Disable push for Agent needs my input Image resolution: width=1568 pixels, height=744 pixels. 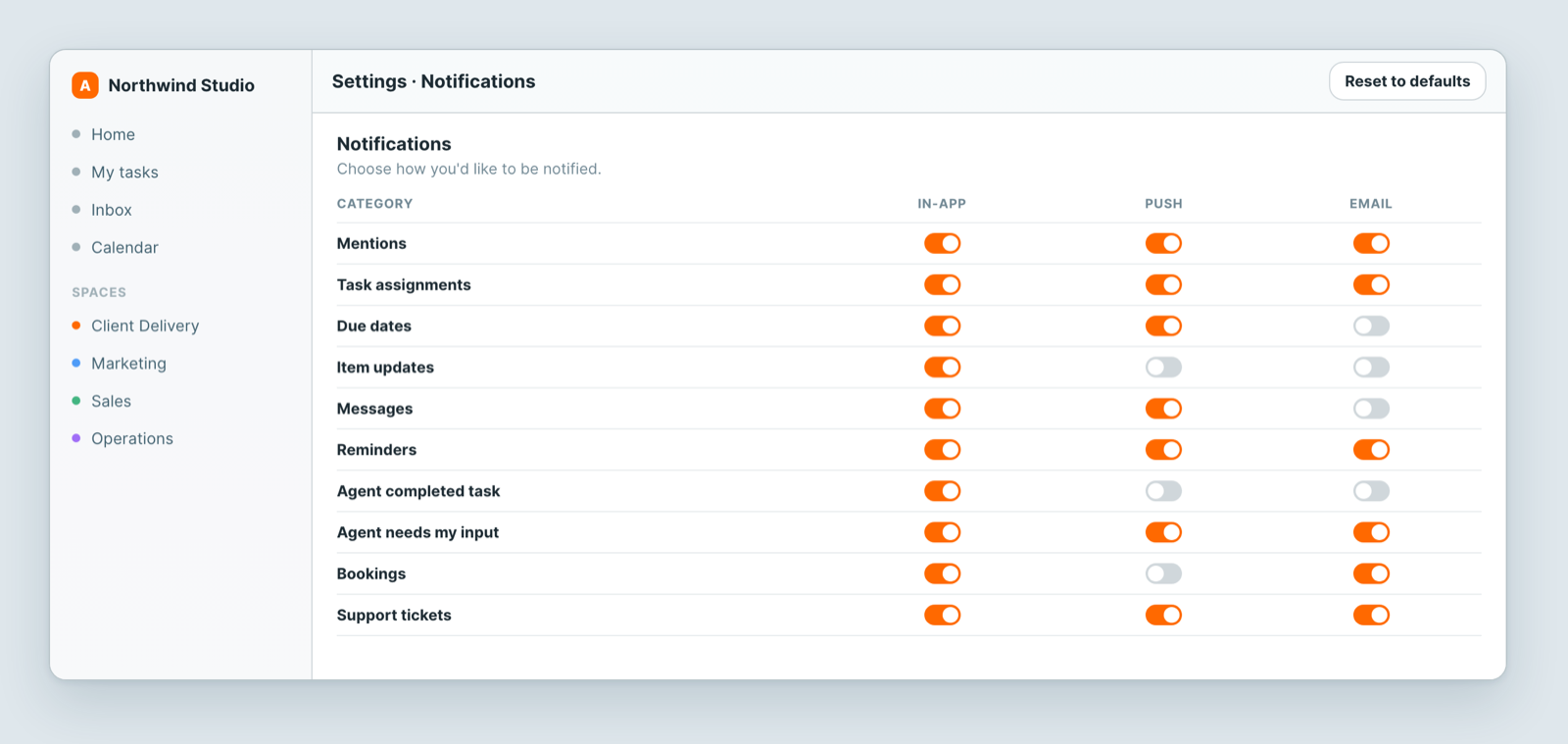click(x=1164, y=532)
